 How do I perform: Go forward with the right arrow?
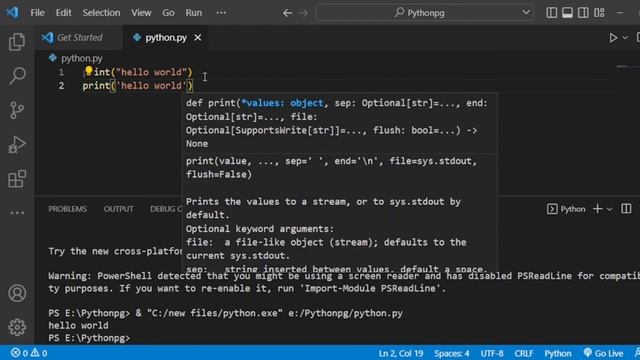(x=303, y=13)
